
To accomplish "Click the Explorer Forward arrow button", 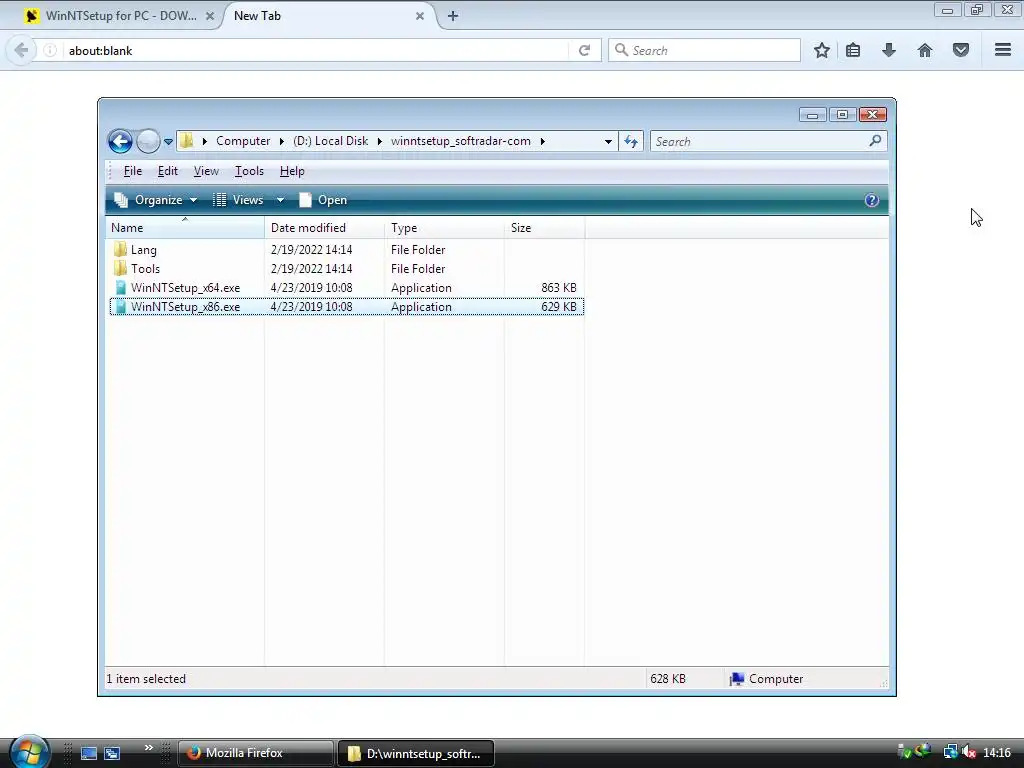I will 148,141.
